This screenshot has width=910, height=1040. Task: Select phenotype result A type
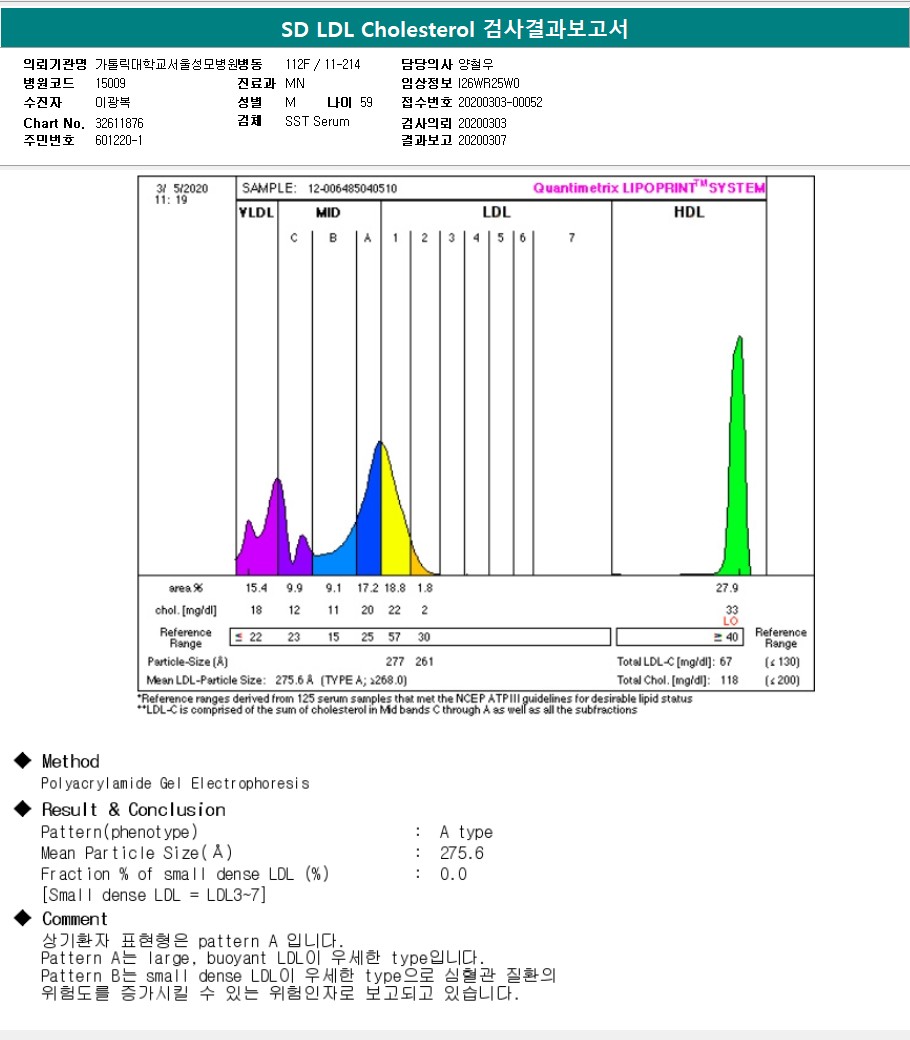click(466, 832)
